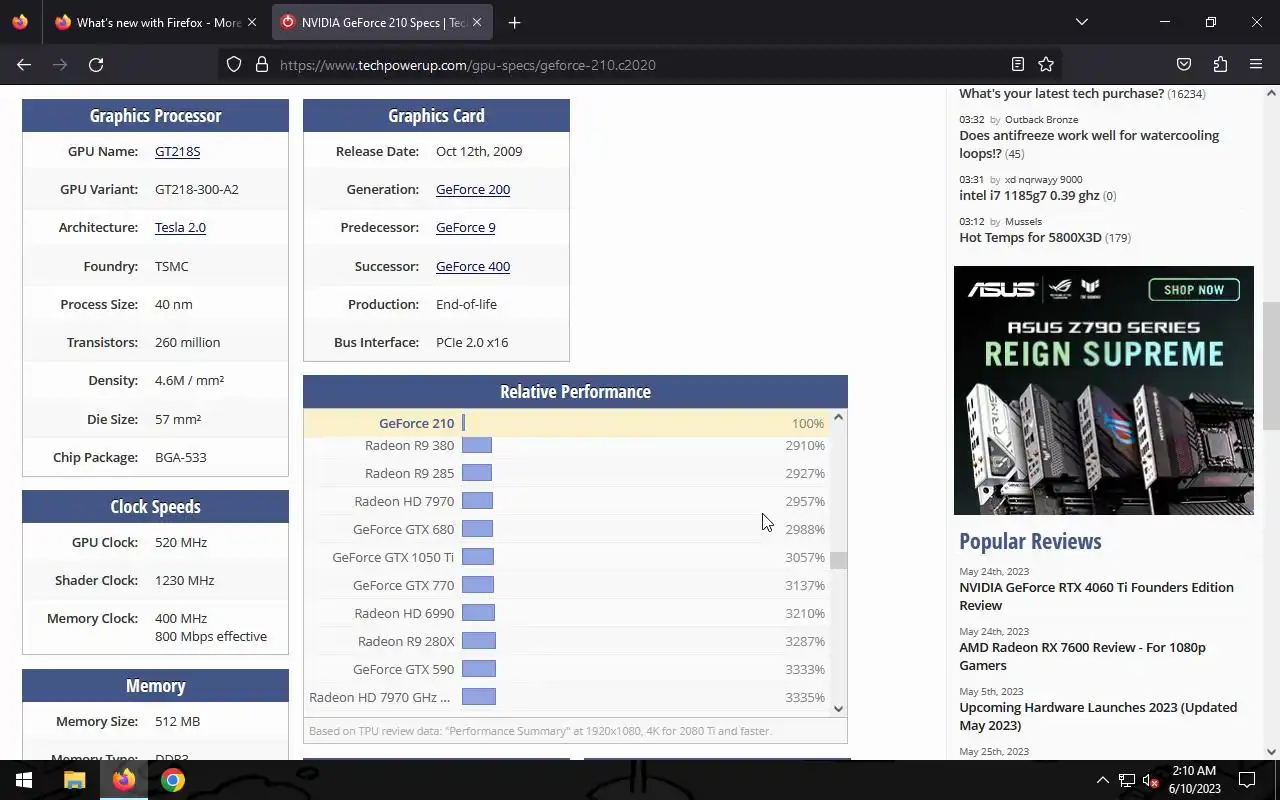The width and height of the screenshot is (1280, 800).
Task: Go back to the previous page
Action: coord(24,64)
